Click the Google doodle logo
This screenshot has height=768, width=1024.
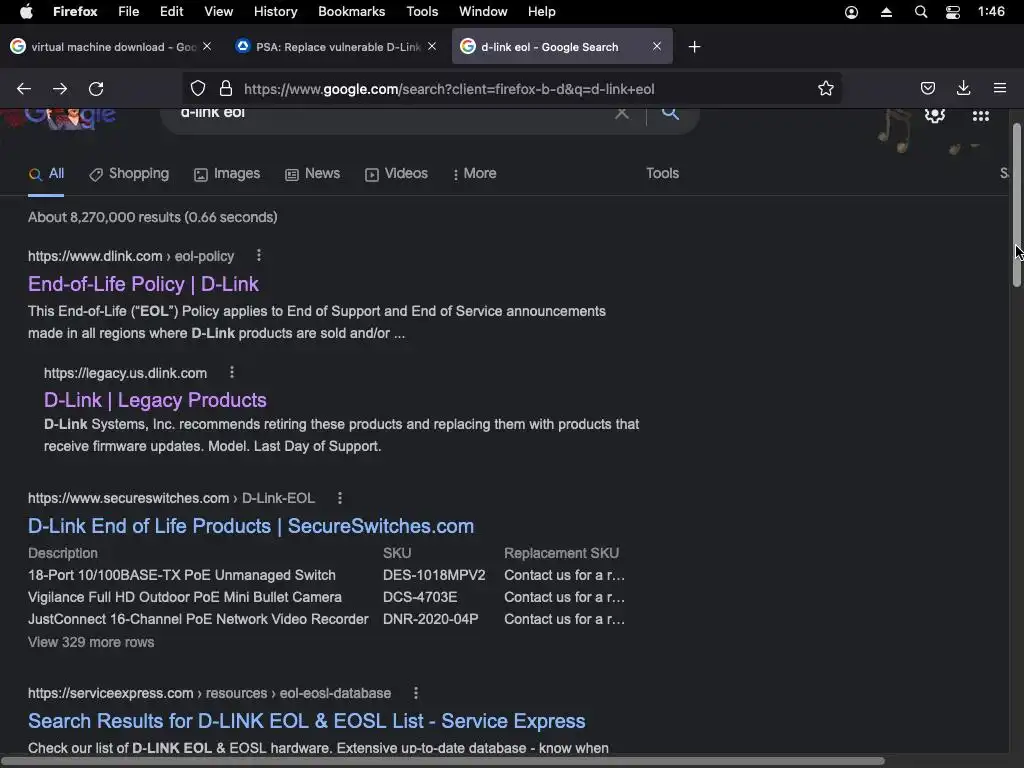tap(71, 117)
